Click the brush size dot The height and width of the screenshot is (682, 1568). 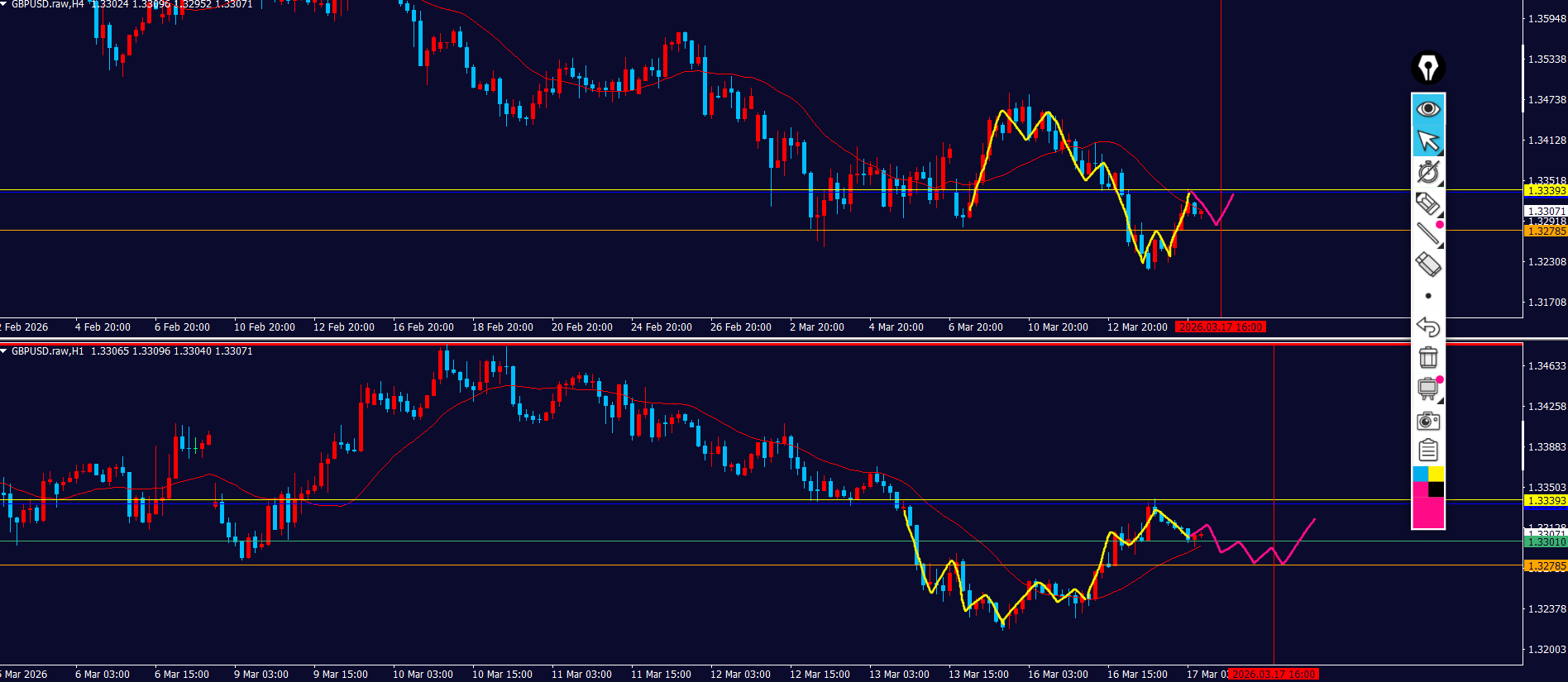(x=1427, y=296)
